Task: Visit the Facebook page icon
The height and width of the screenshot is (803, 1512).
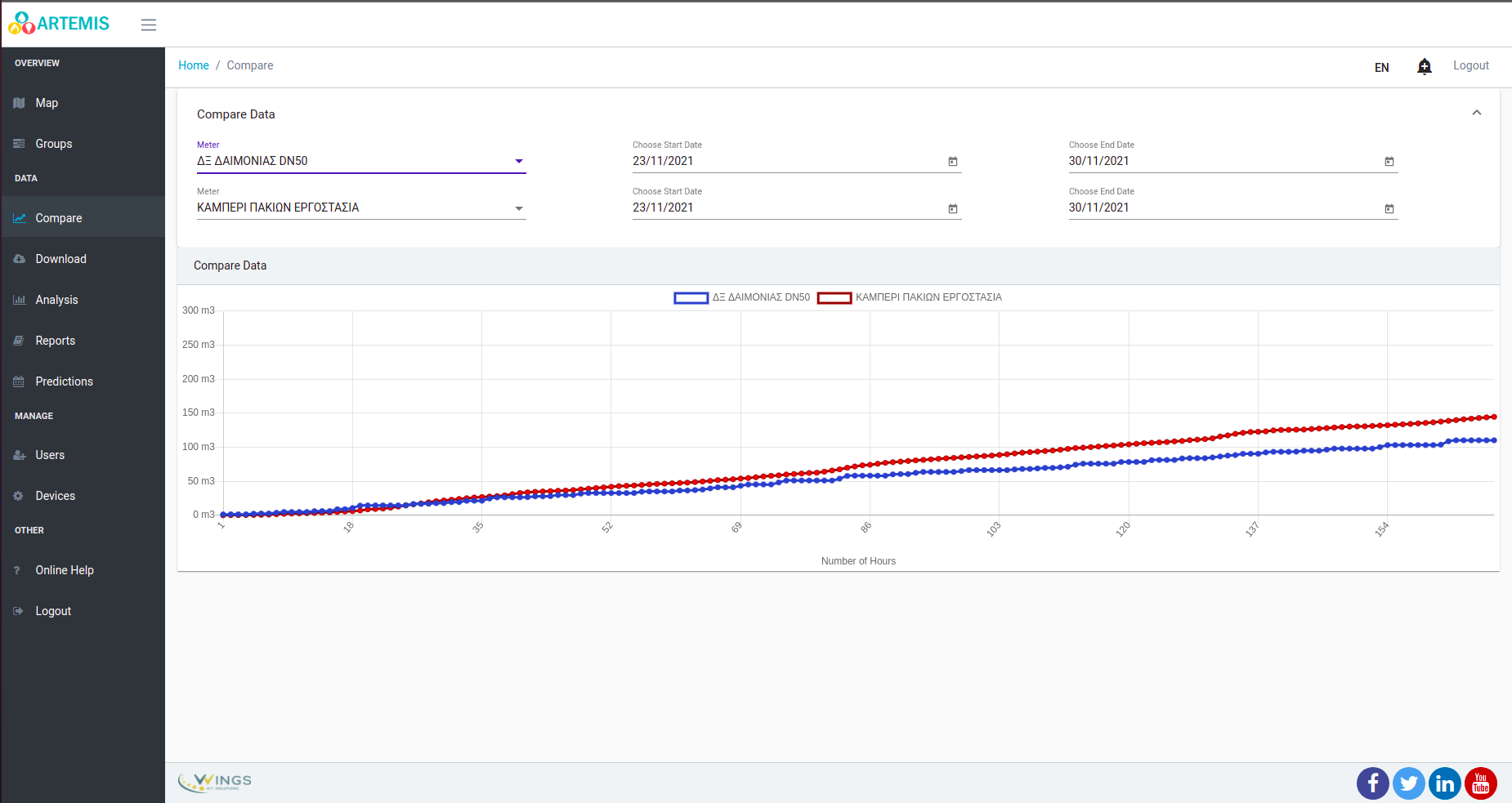Action: tap(1372, 783)
